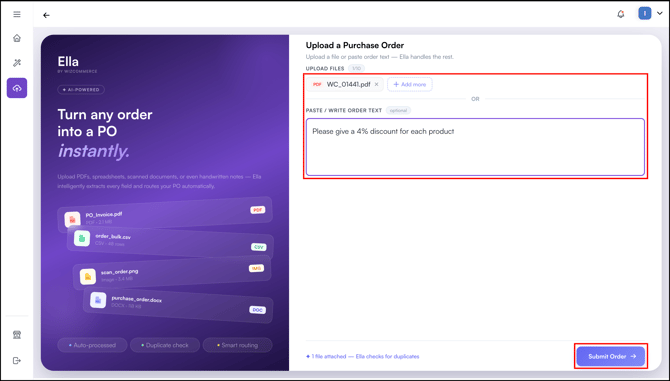Expand the profile dropdown chevron
The height and width of the screenshot is (381, 670).
tap(659, 14)
